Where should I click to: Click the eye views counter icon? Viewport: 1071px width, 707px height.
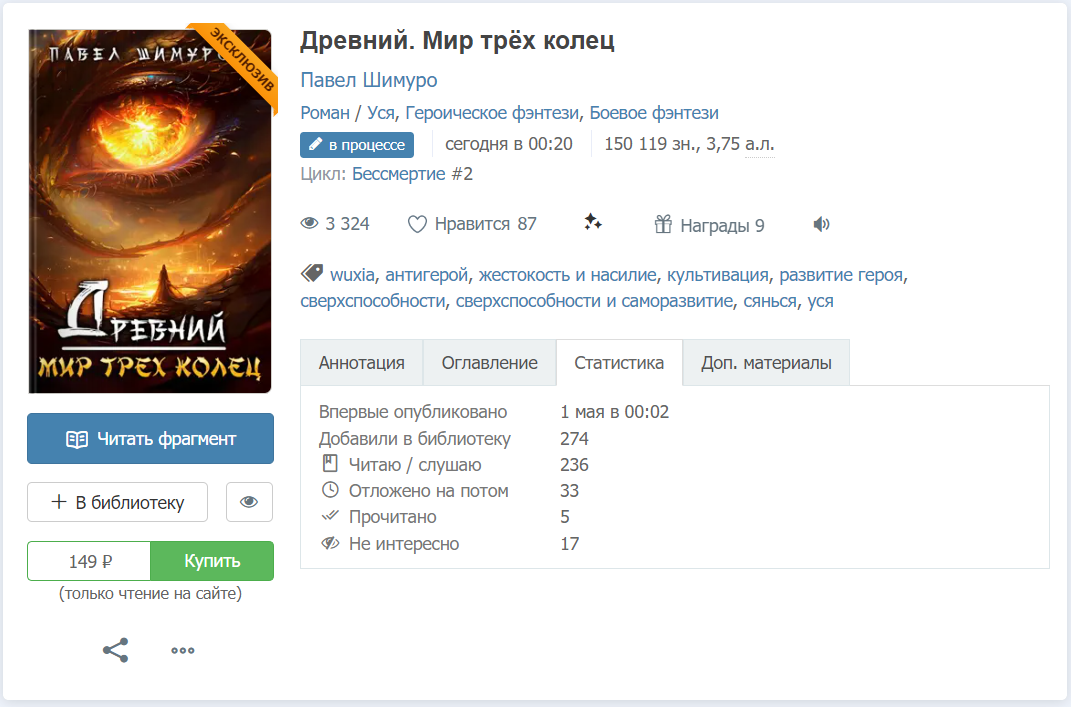309,223
